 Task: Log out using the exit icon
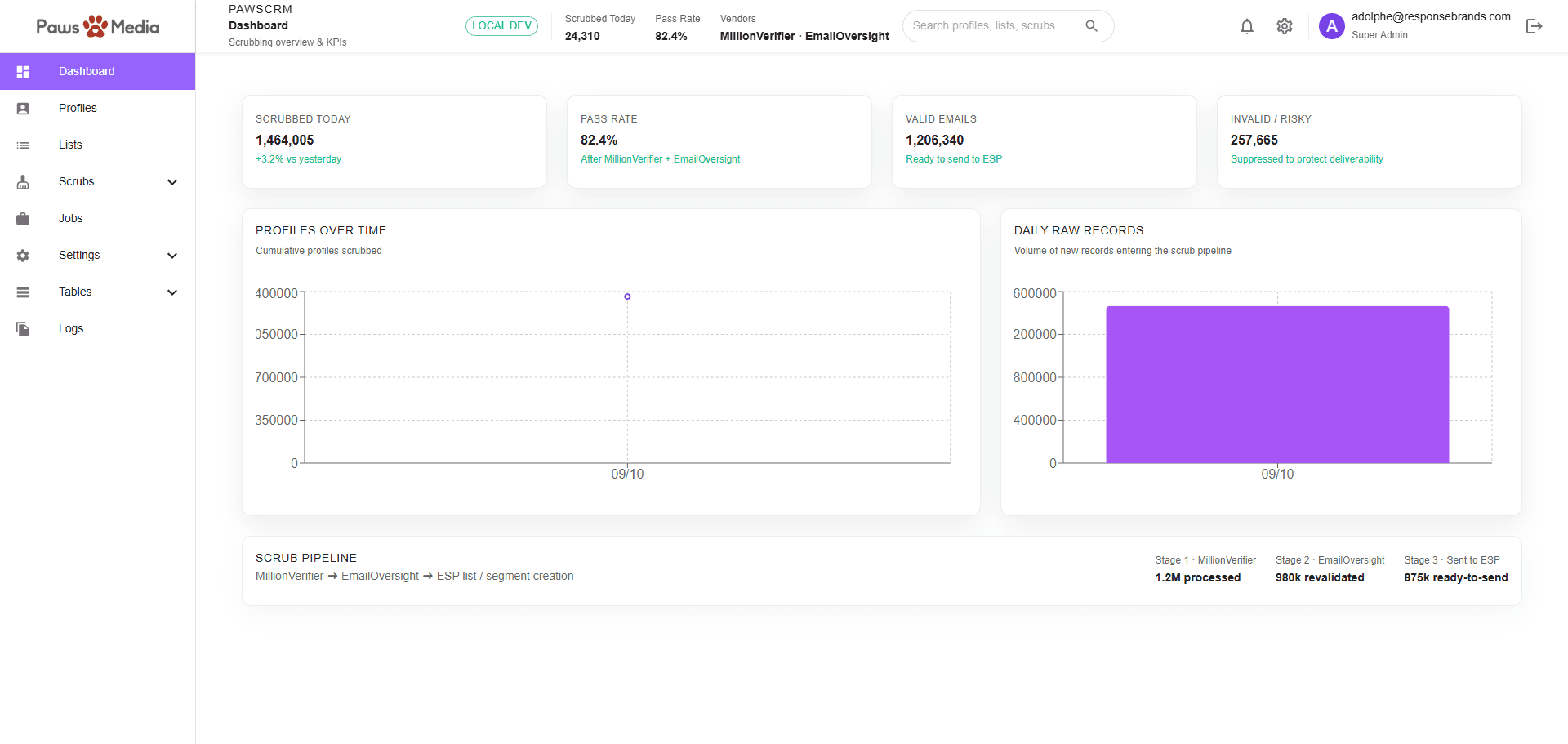click(1535, 25)
